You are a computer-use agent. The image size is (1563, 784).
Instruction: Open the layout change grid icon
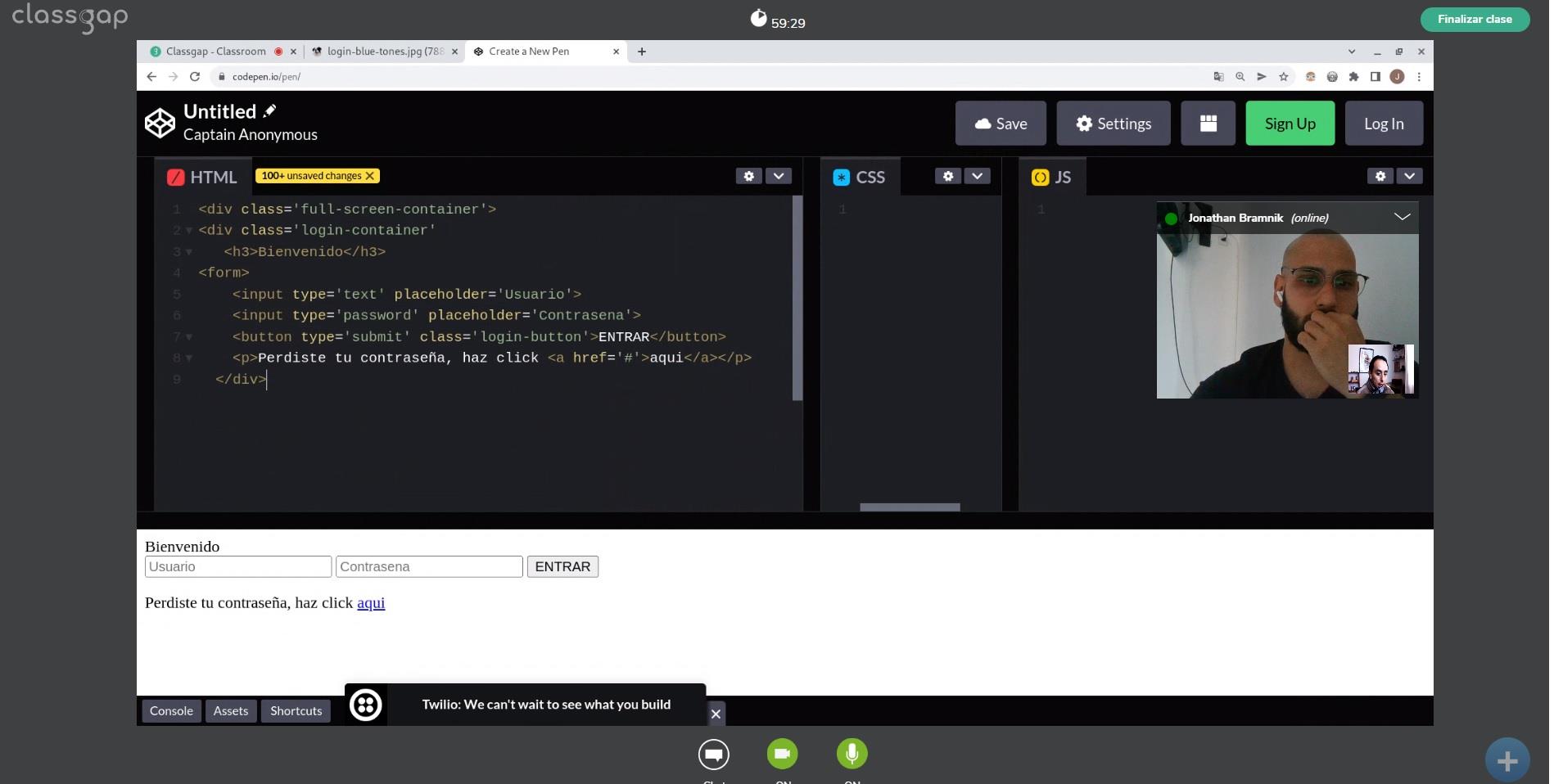tap(1208, 124)
